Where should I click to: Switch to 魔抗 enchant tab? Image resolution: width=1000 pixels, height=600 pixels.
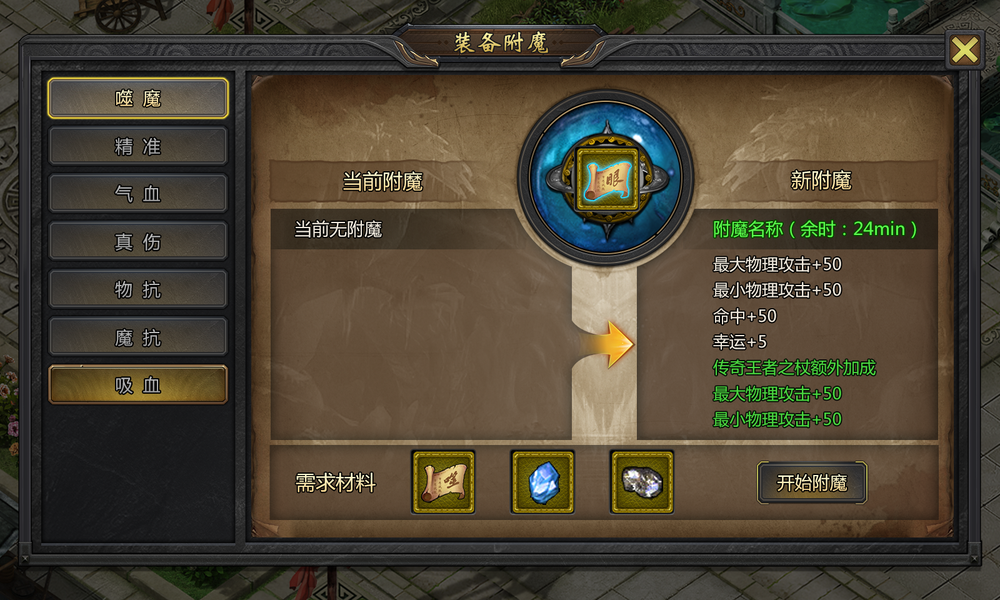(138, 337)
